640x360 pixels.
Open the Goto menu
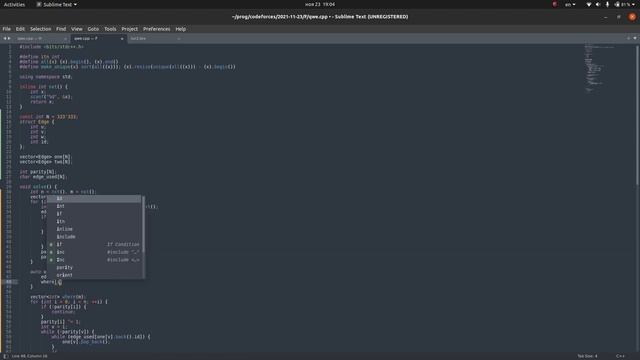(x=93, y=29)
